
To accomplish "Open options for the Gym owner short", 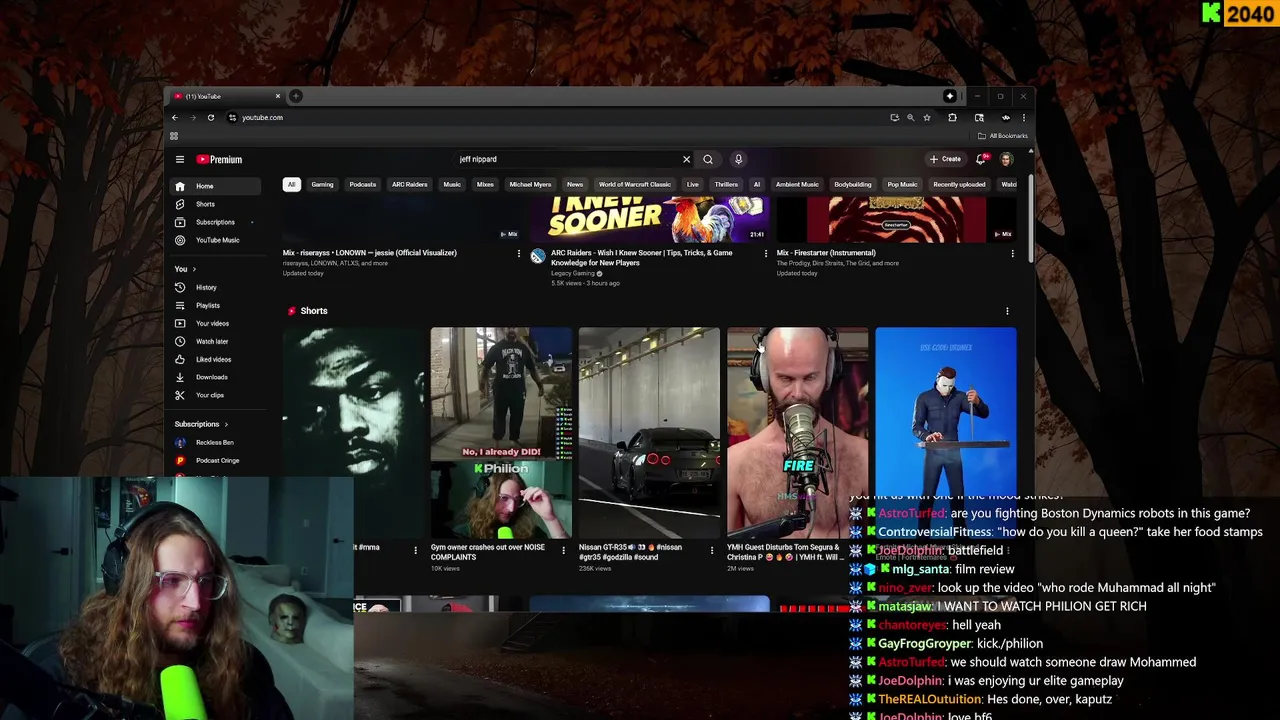I will (x=563, y=550).
